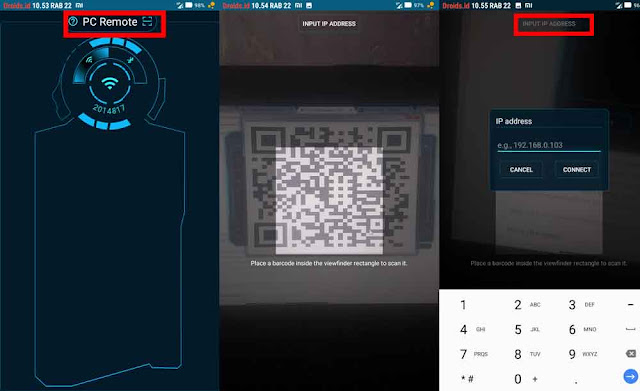
Task: Tap the * # symbols key on the keypad
Action: coord(467,379)
